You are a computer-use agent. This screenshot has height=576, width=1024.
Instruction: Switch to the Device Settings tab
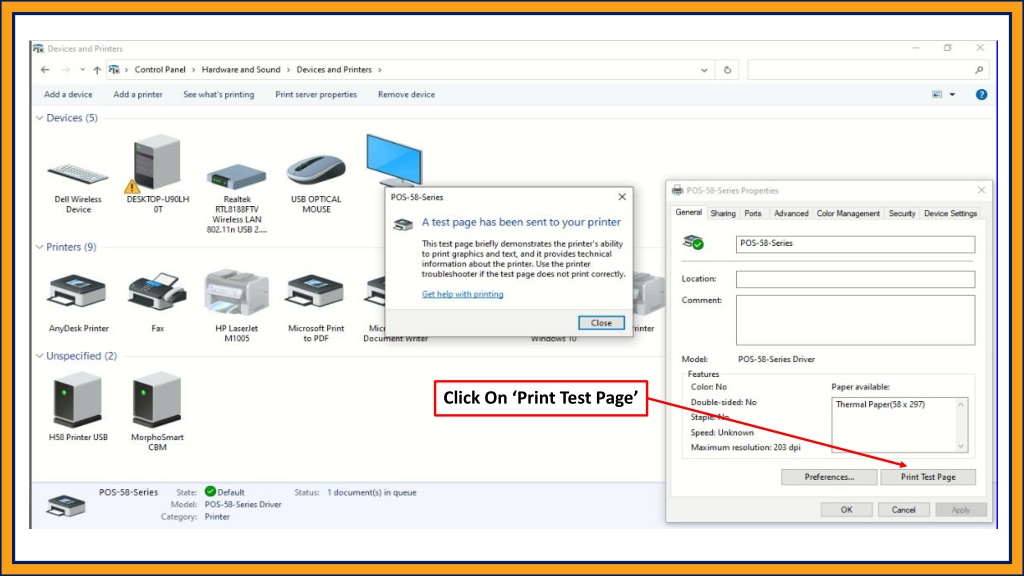tap(950, 214)
